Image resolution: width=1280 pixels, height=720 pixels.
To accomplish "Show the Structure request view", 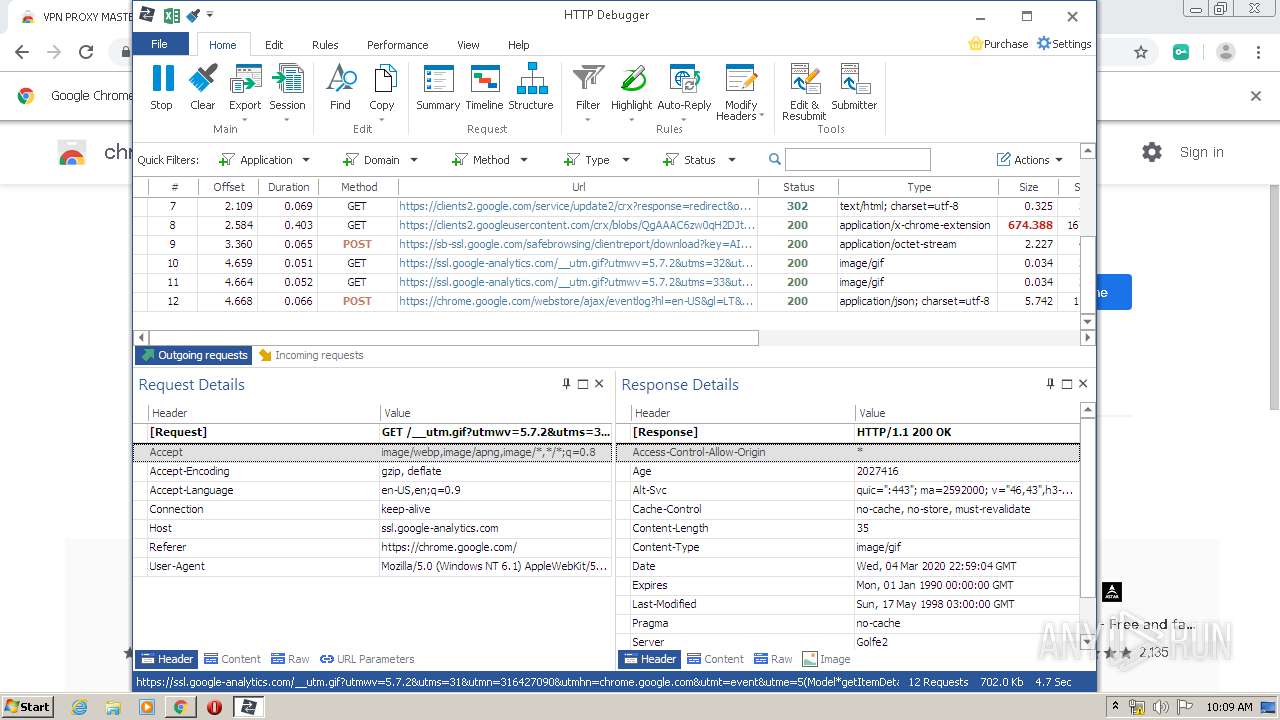I will coord(531,87).
